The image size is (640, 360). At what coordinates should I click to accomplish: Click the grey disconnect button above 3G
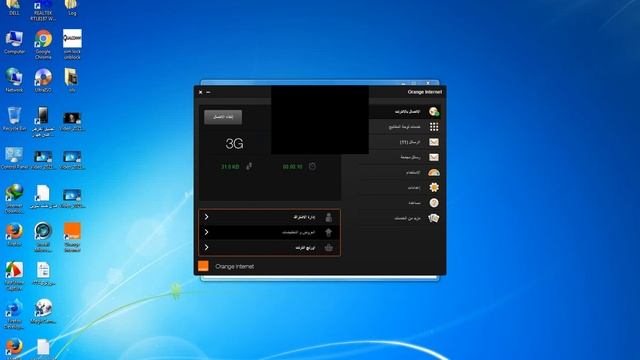point(223,117)
